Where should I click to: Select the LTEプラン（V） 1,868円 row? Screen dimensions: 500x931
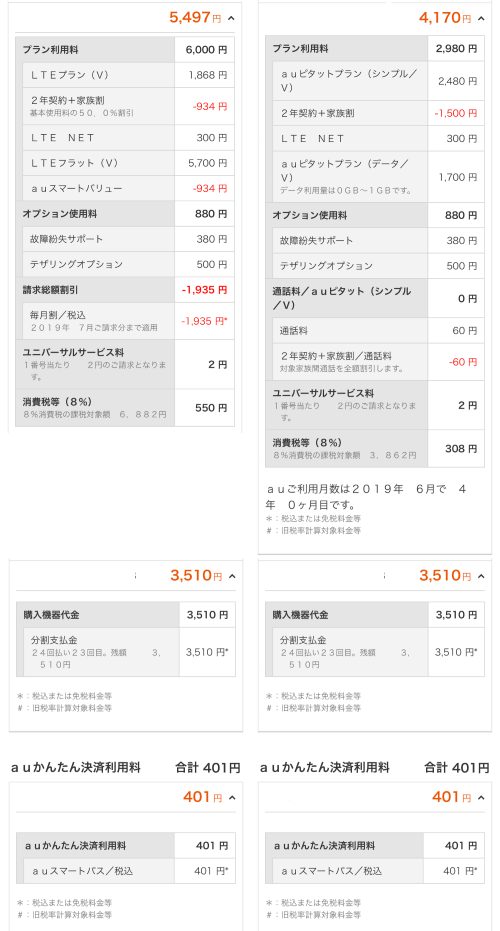click(x=129, y=75)
